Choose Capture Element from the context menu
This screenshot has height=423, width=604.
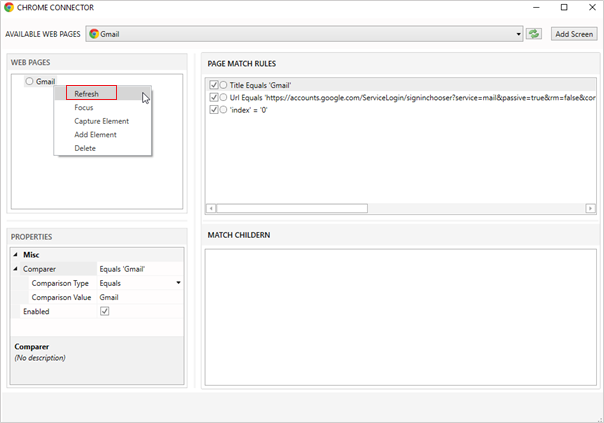click(x=101, y=121)
